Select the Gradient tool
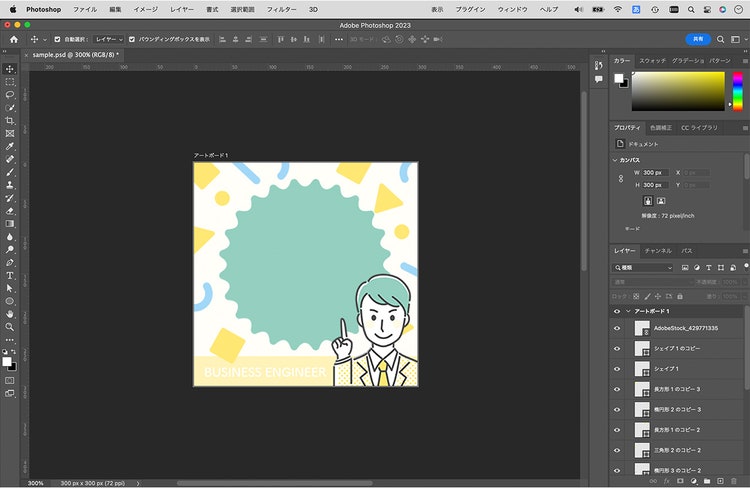Screen dimensions: 750x488 (x=10, y=224)
